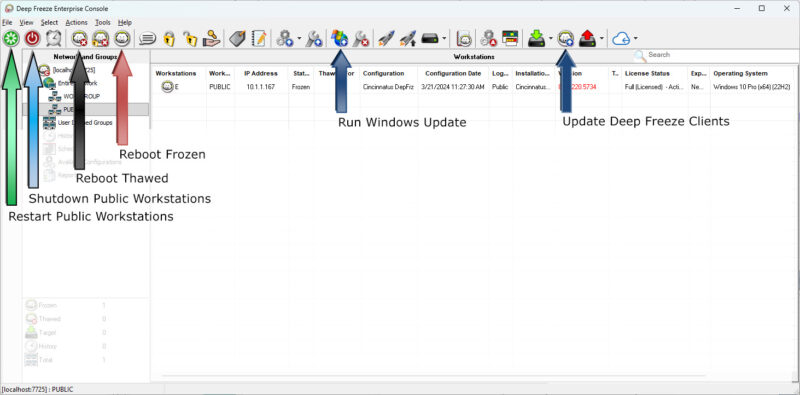Image resolution: width=800 pixels, height=395 pixels.
Task: Open dropdown arrow beside red uninstall icon
Action: (x=602, y=38)
